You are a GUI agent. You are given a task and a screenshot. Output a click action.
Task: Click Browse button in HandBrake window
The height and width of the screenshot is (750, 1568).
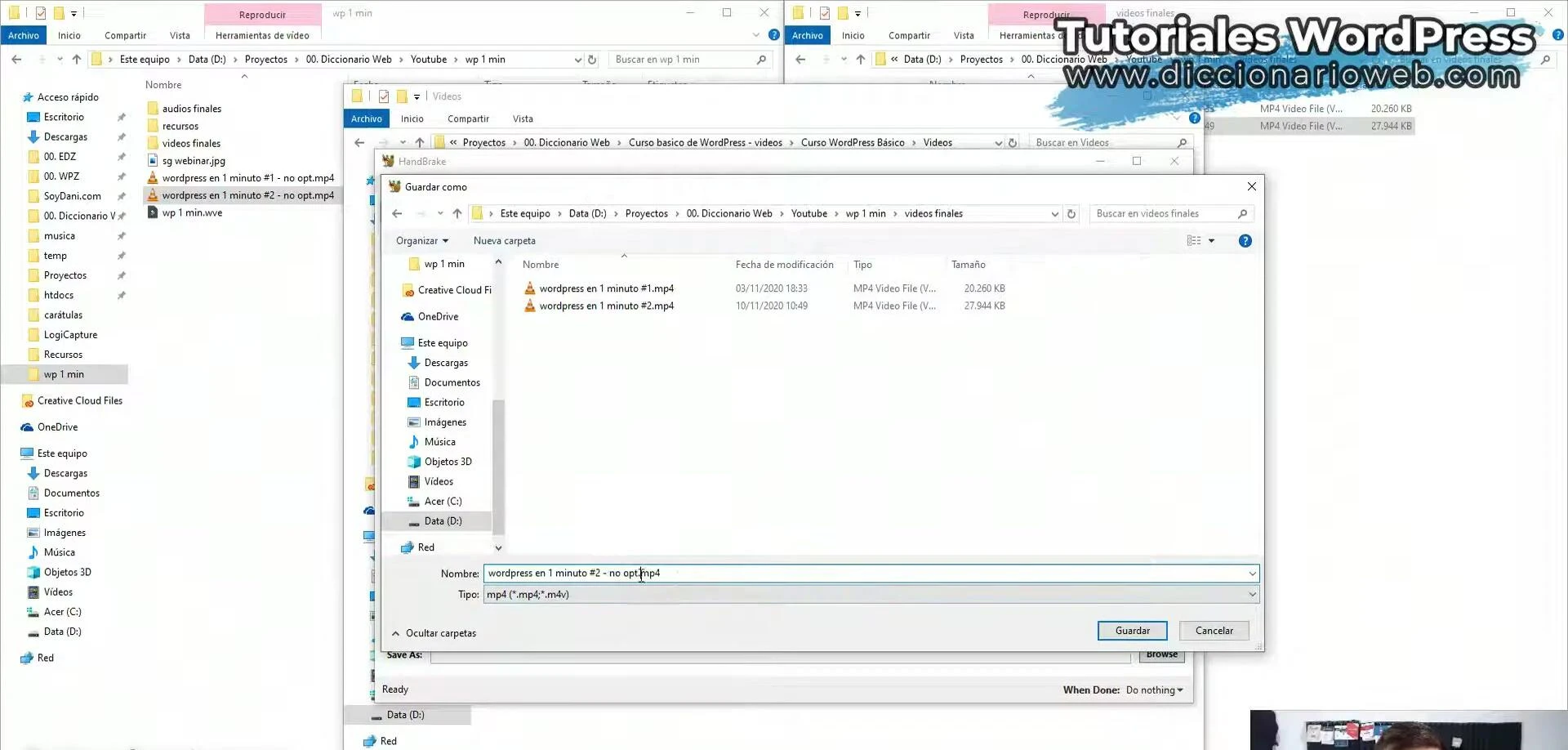(1161, 654)
